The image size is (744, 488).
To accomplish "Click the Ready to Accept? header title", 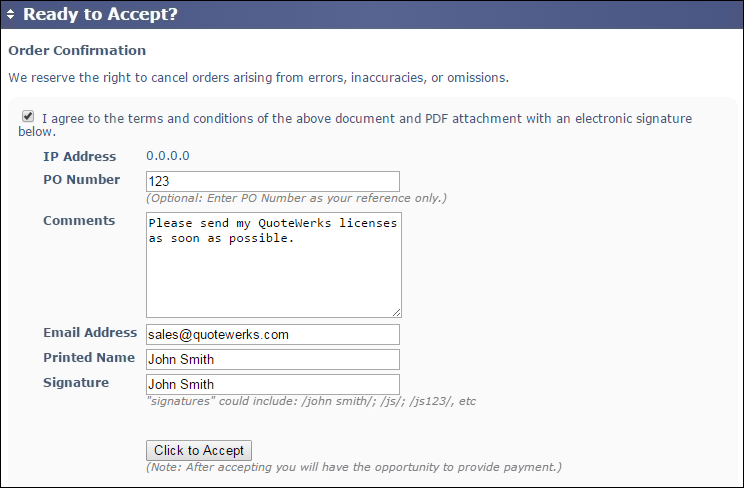I will coord(100,15).
